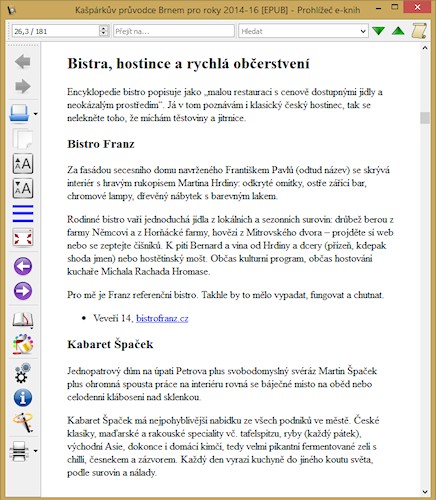The width and height of the screenshot is (436, 500).
Task: Expand the dropdown arrow beside Print icon
Action: [x=35, y=451]
